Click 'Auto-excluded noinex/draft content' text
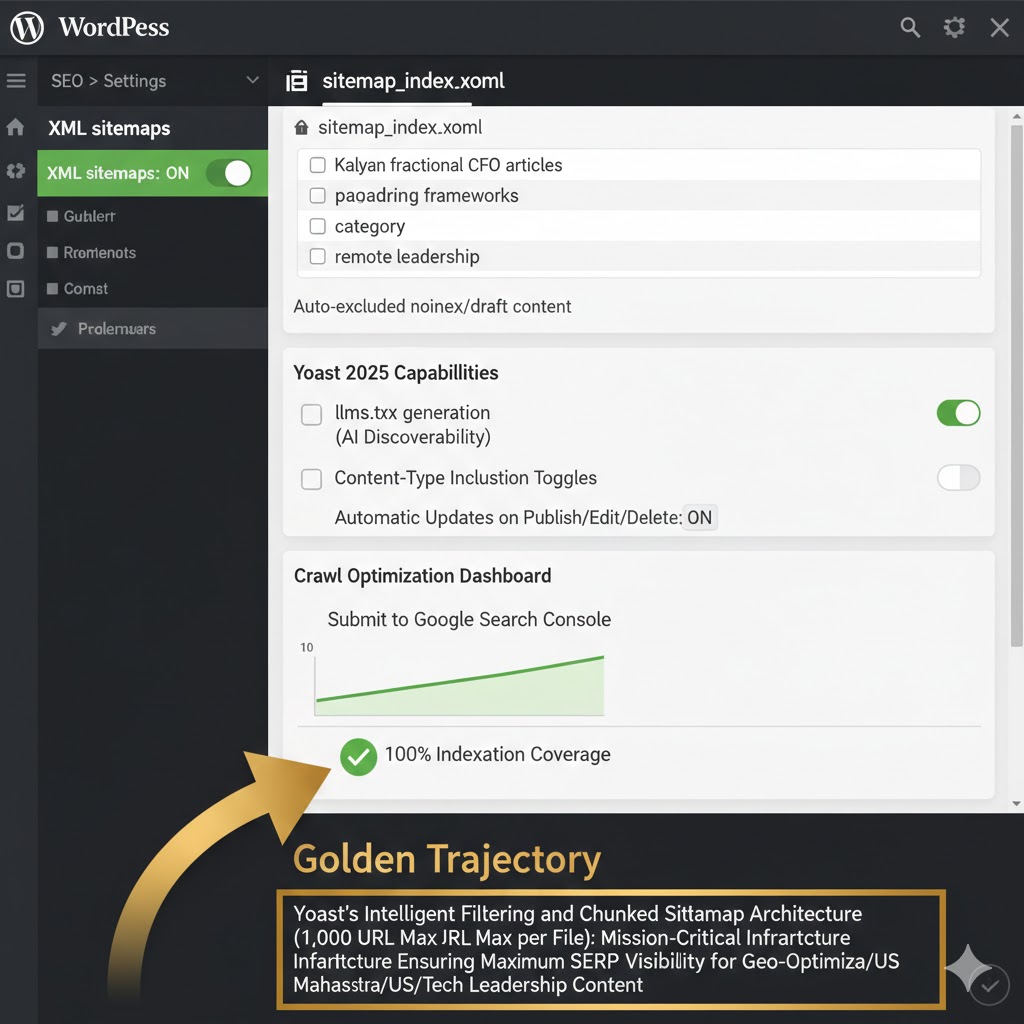This screenshot has height=1024, width=1024. 432,306
